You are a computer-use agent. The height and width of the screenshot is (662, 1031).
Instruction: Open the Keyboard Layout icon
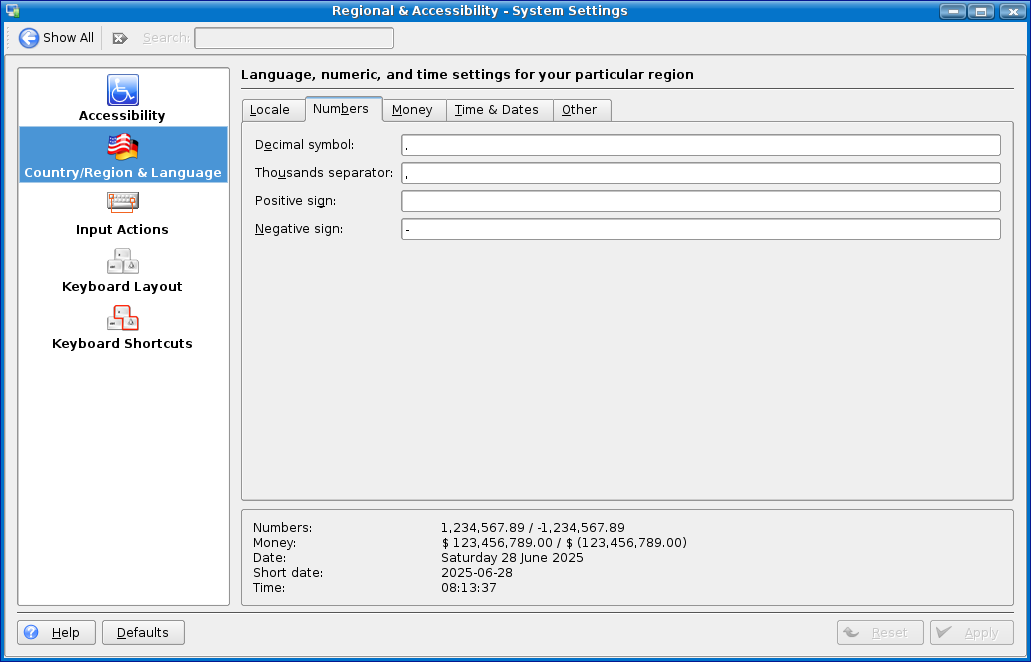pyautogui.click(x=123, y=261)
